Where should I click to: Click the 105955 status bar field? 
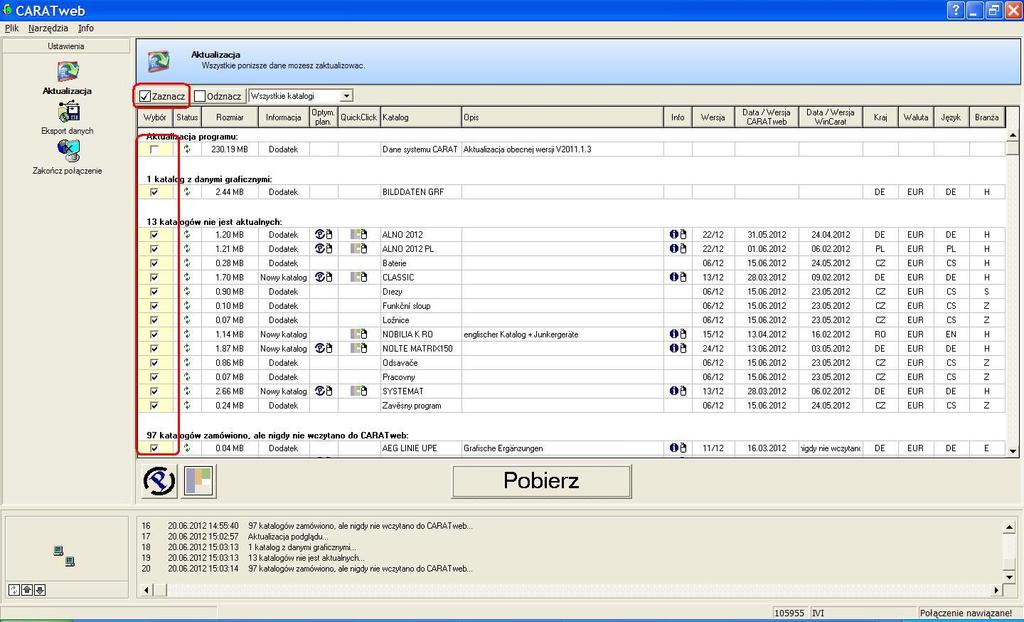pos(790,613)
